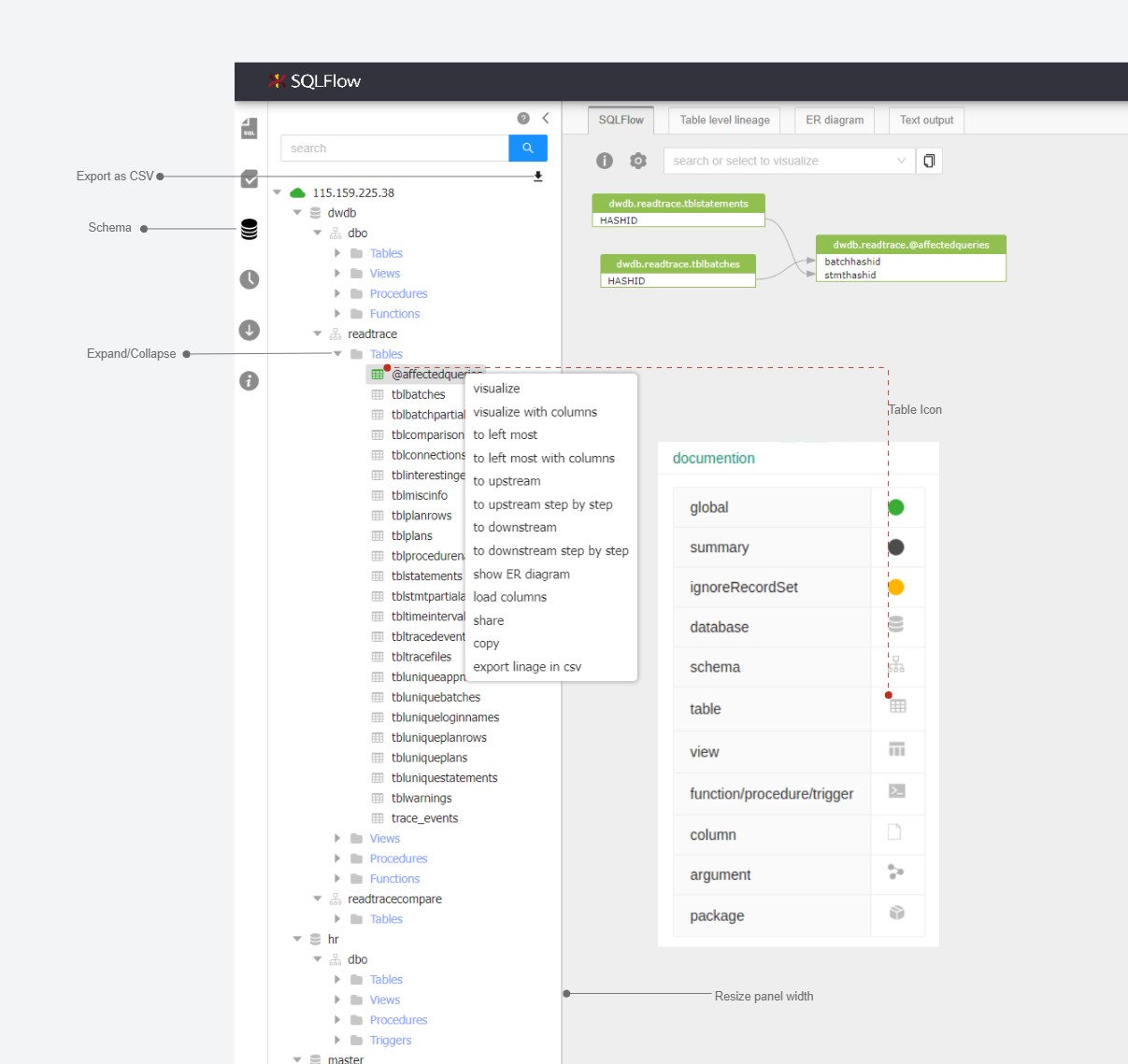The image size is (1128, 1064).
Task: Open the info icon in left sidebar
Action: click(249, 380)
